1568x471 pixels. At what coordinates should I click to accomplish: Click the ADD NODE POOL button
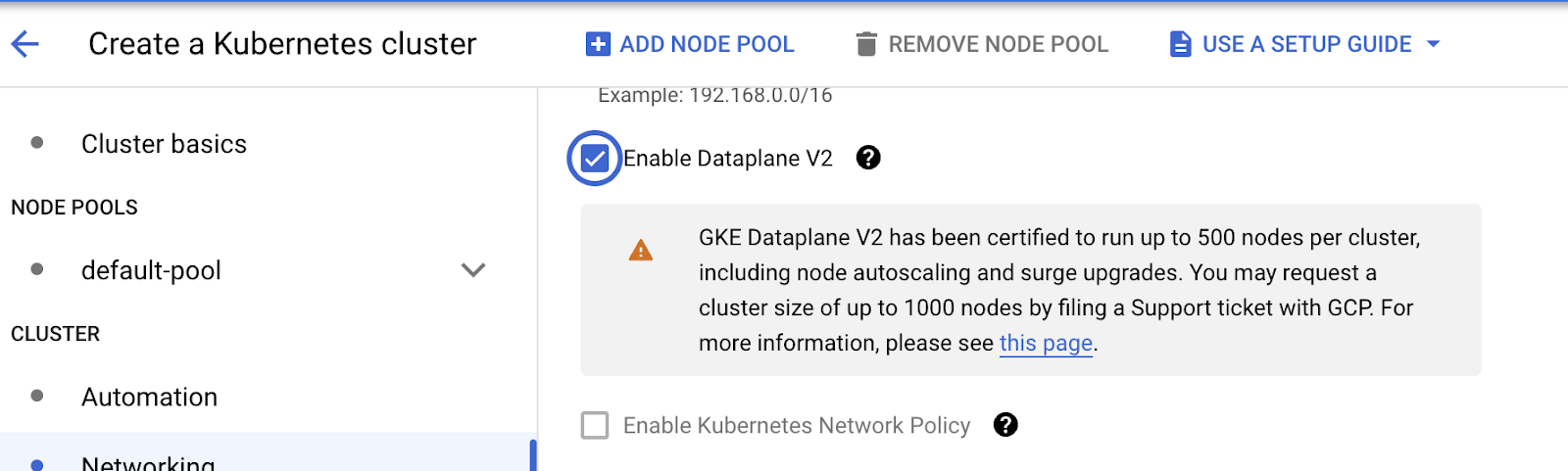click(x=690, y=44)
